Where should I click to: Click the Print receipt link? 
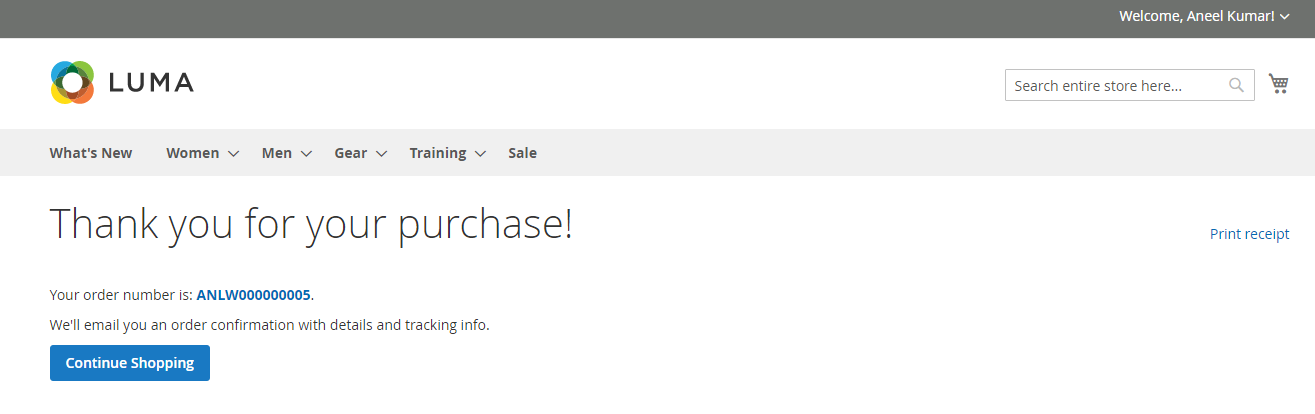click(1249, 234)
